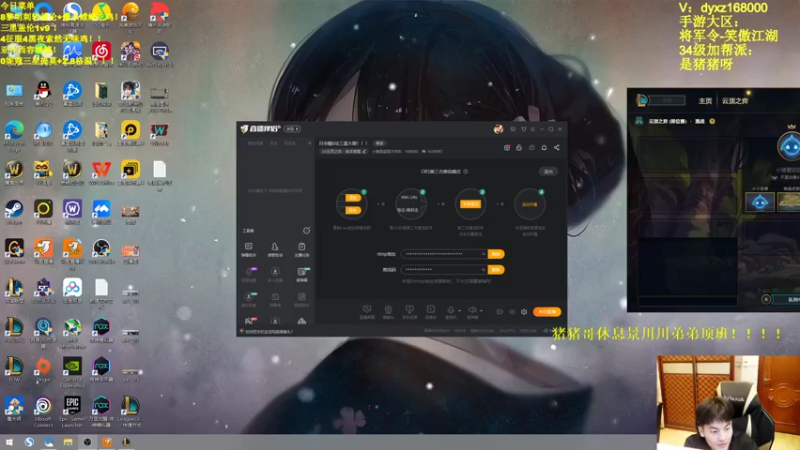
Task: Open the Sogou browser taskbar icon
Action: pyautogui.click(x=29, y=442)
